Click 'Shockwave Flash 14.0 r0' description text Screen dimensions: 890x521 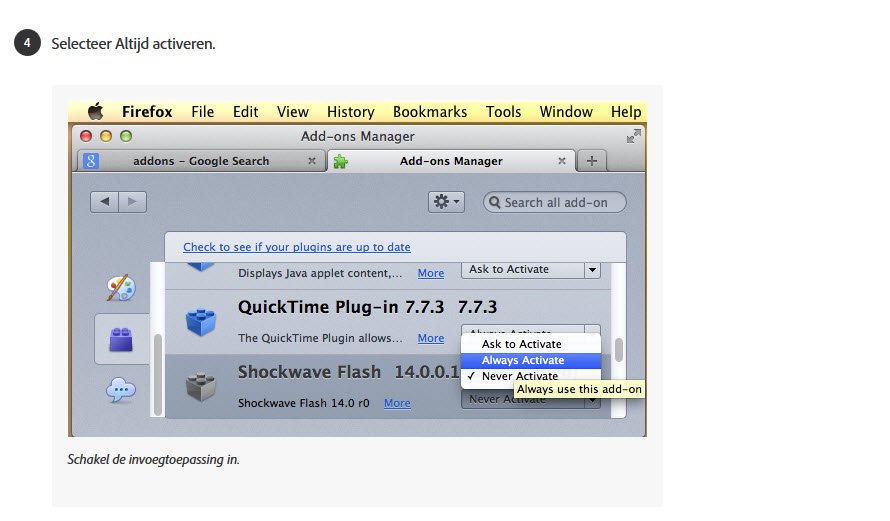coord(304,403)
